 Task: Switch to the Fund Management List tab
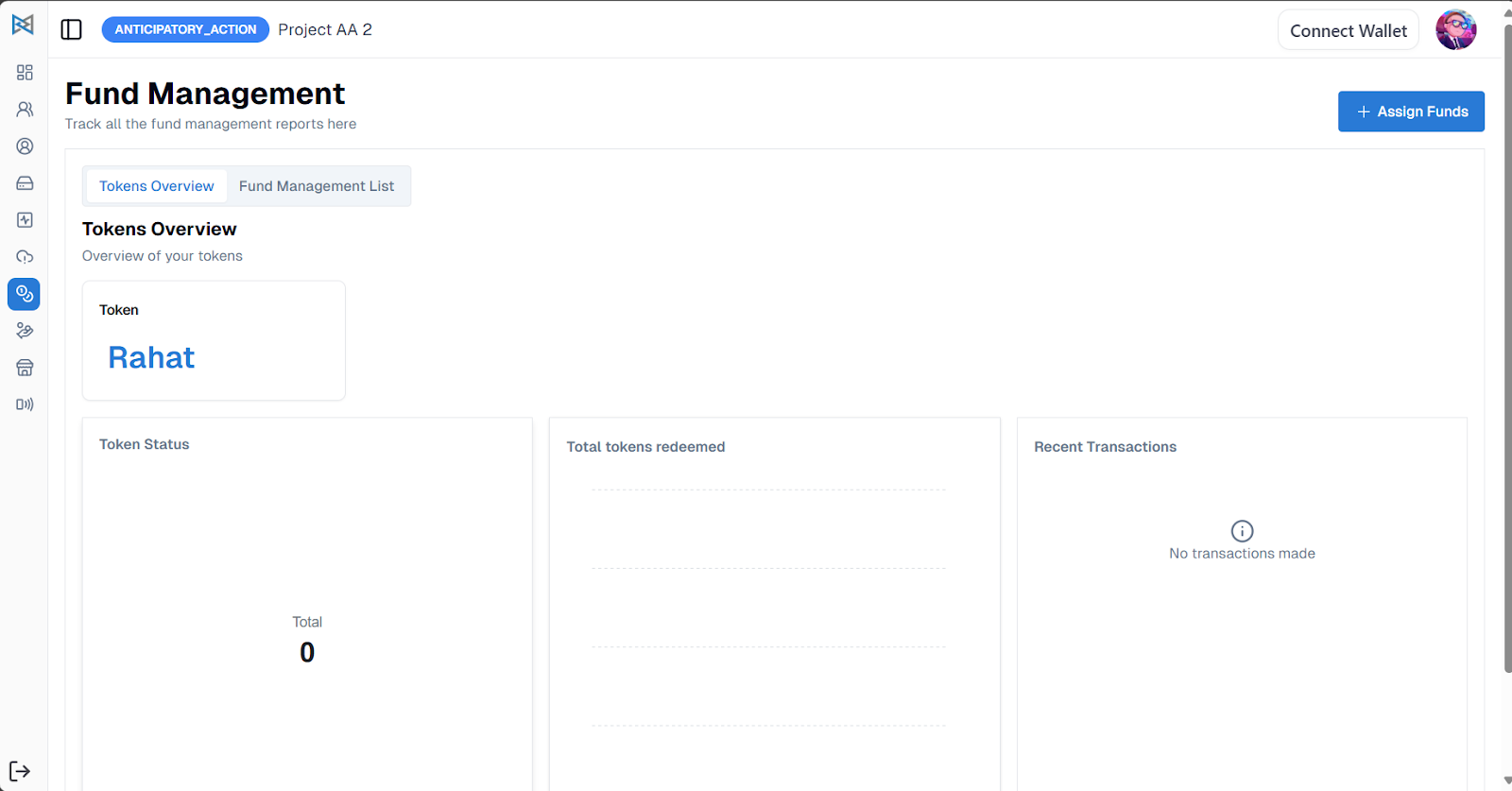click(x=317, y=186)
